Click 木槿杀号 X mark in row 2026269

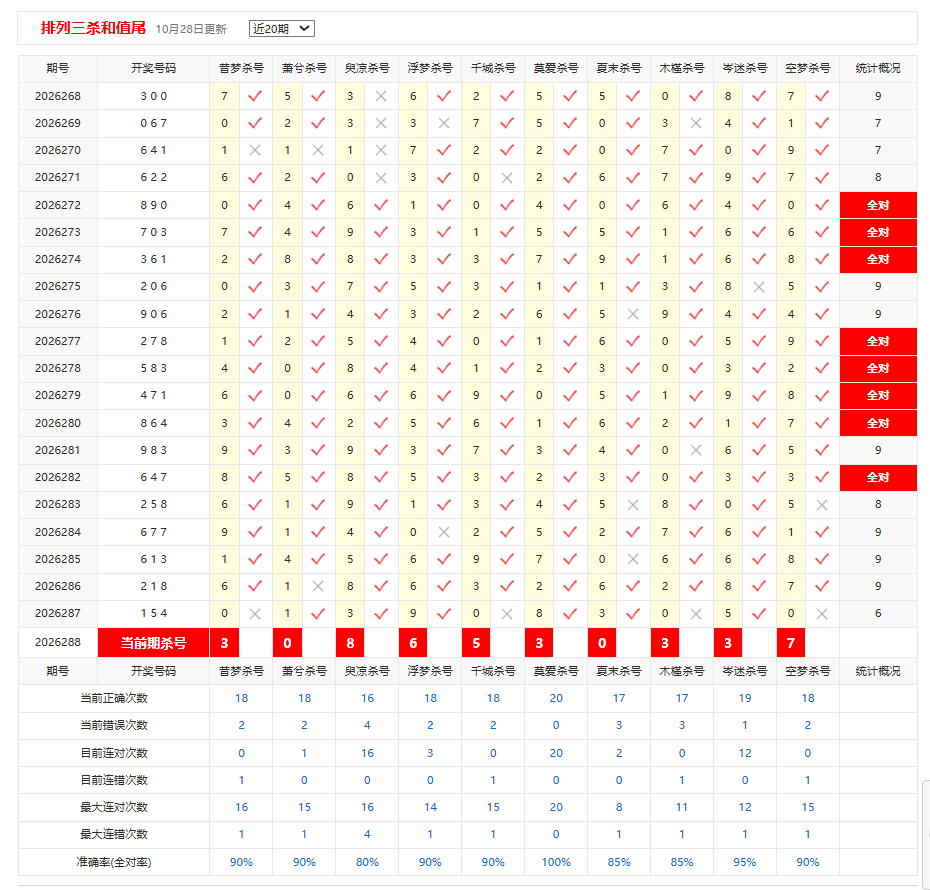696,123
